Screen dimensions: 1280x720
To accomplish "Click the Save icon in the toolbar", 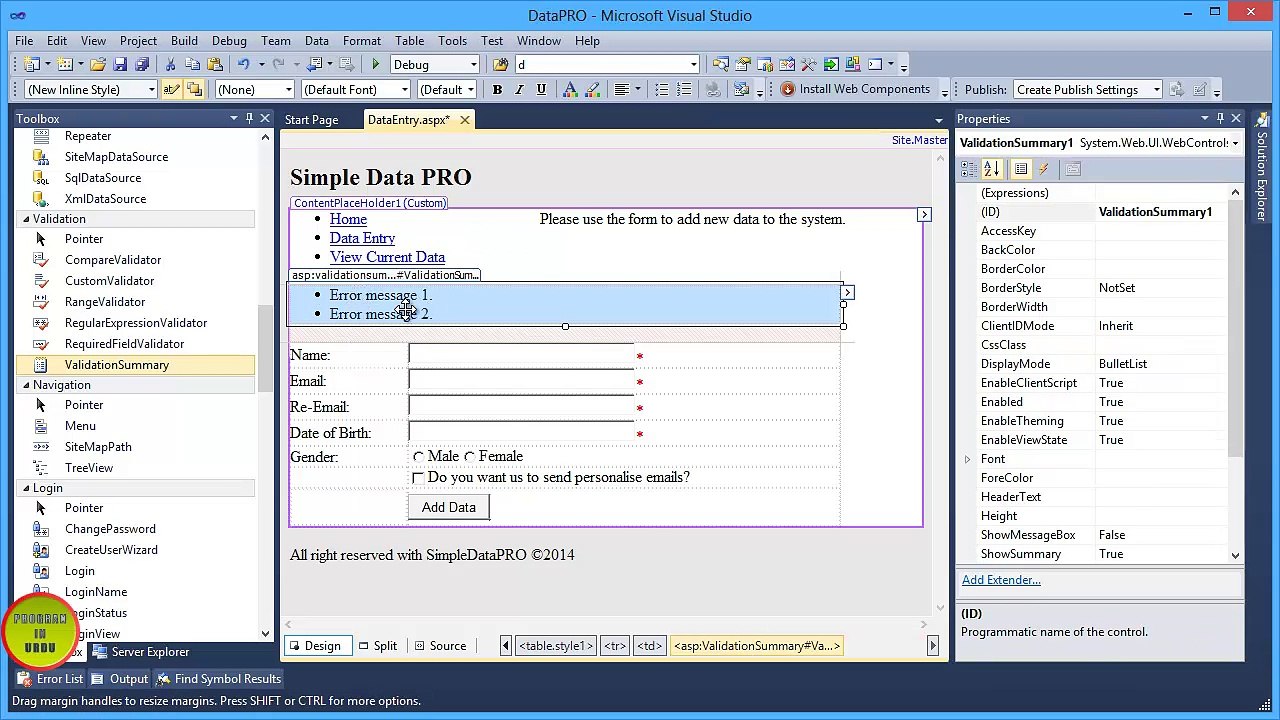I will pyautogui.click(x=120, y=65).
